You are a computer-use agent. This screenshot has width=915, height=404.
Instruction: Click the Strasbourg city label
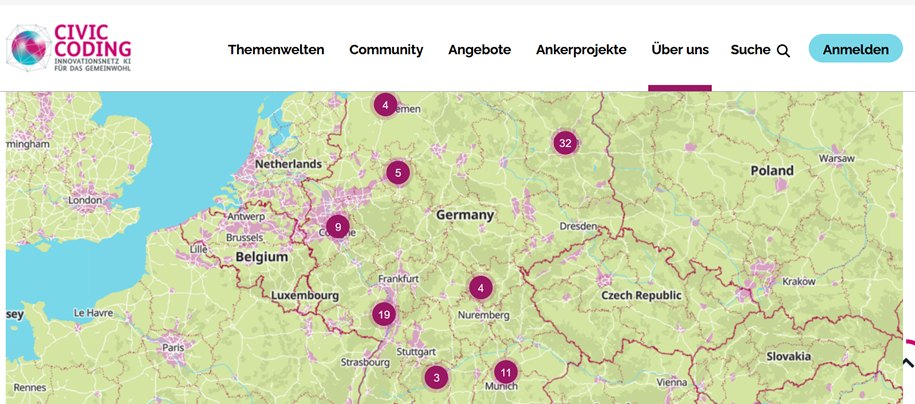[365, 363]
